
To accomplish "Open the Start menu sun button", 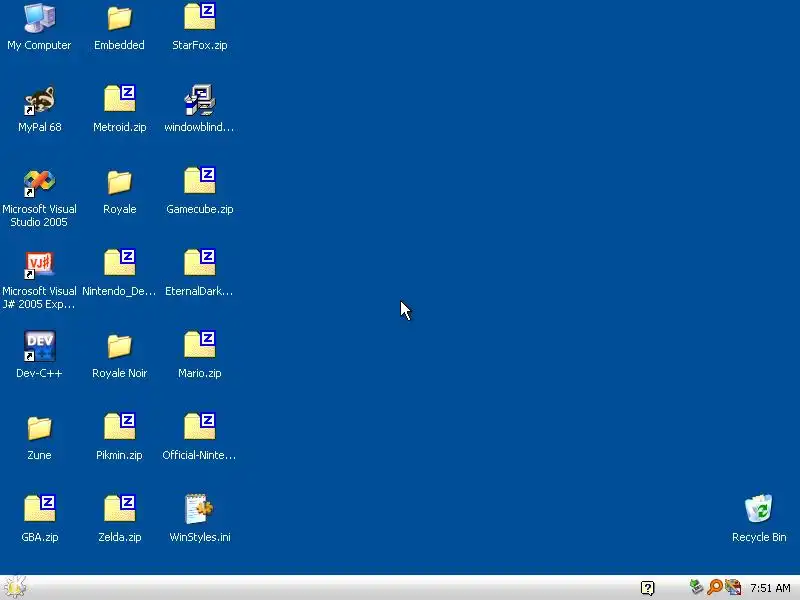I will click(x=14, y=587).
